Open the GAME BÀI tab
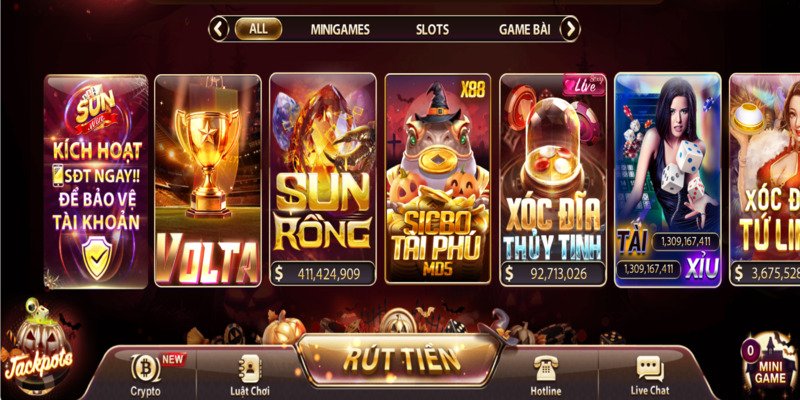 click(524, 30)
